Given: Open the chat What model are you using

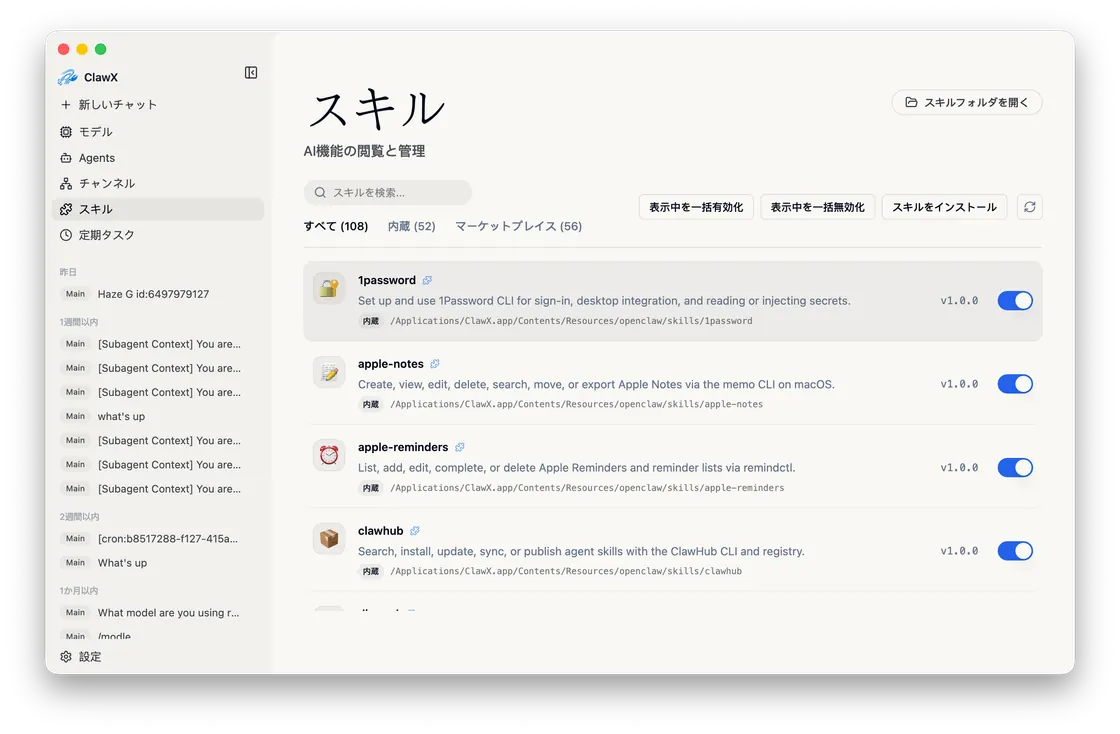Looking at the screenshot, I should (x=158, y=613).
